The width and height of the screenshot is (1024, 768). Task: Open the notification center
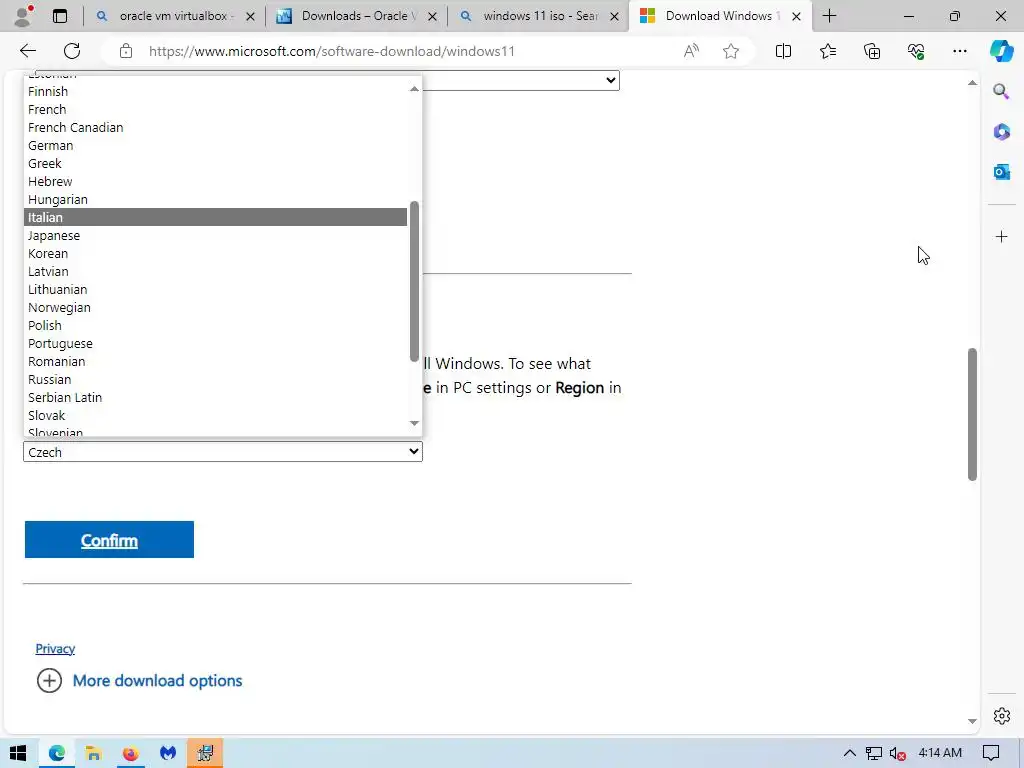tap(991, 753)
